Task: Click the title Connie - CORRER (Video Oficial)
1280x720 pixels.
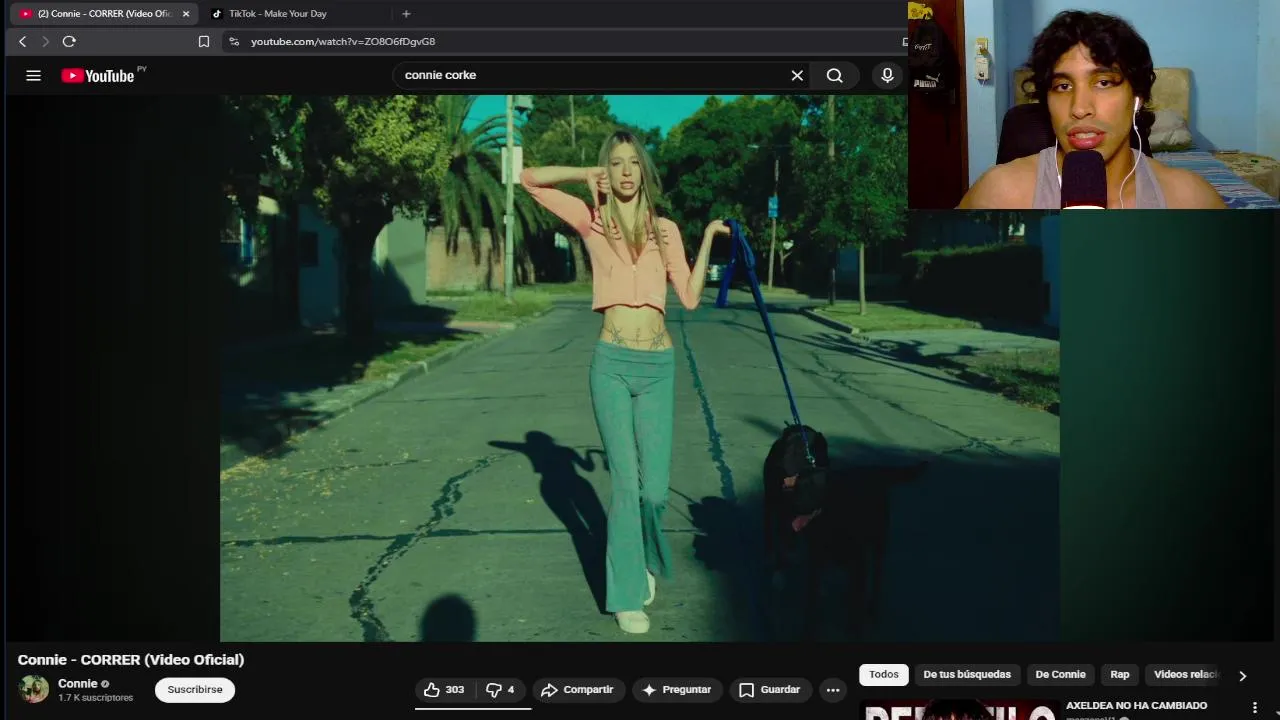Action: pos(131,660)
